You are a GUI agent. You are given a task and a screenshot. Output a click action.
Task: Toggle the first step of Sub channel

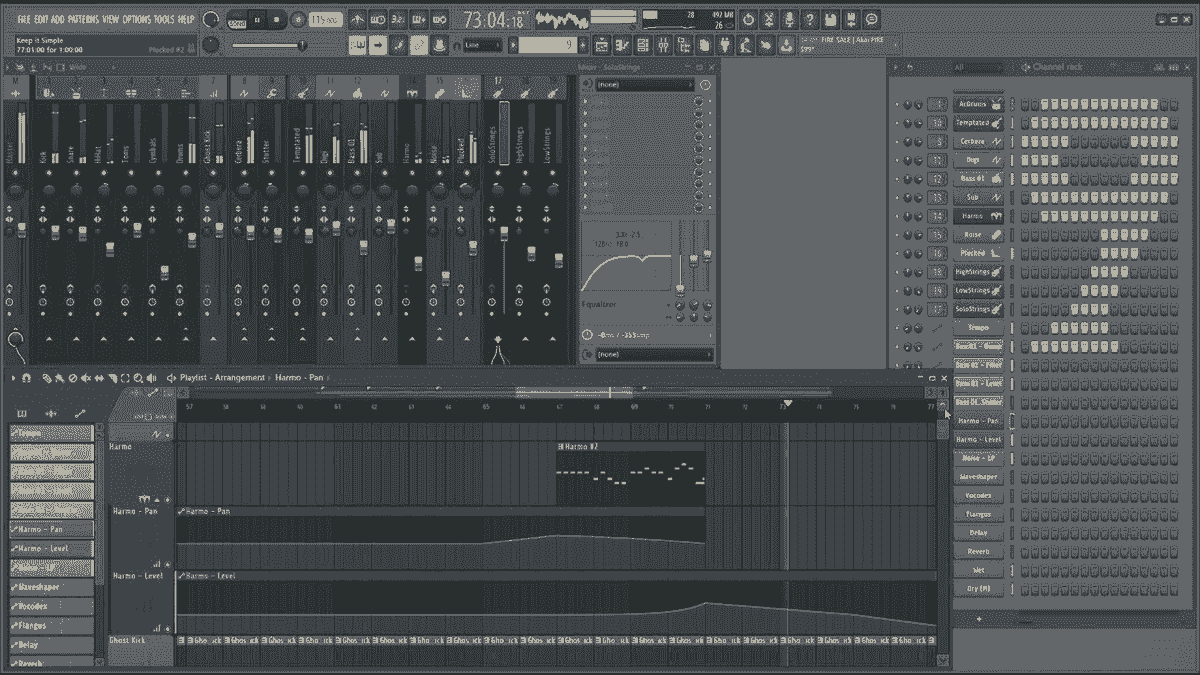pos(1025,197)
